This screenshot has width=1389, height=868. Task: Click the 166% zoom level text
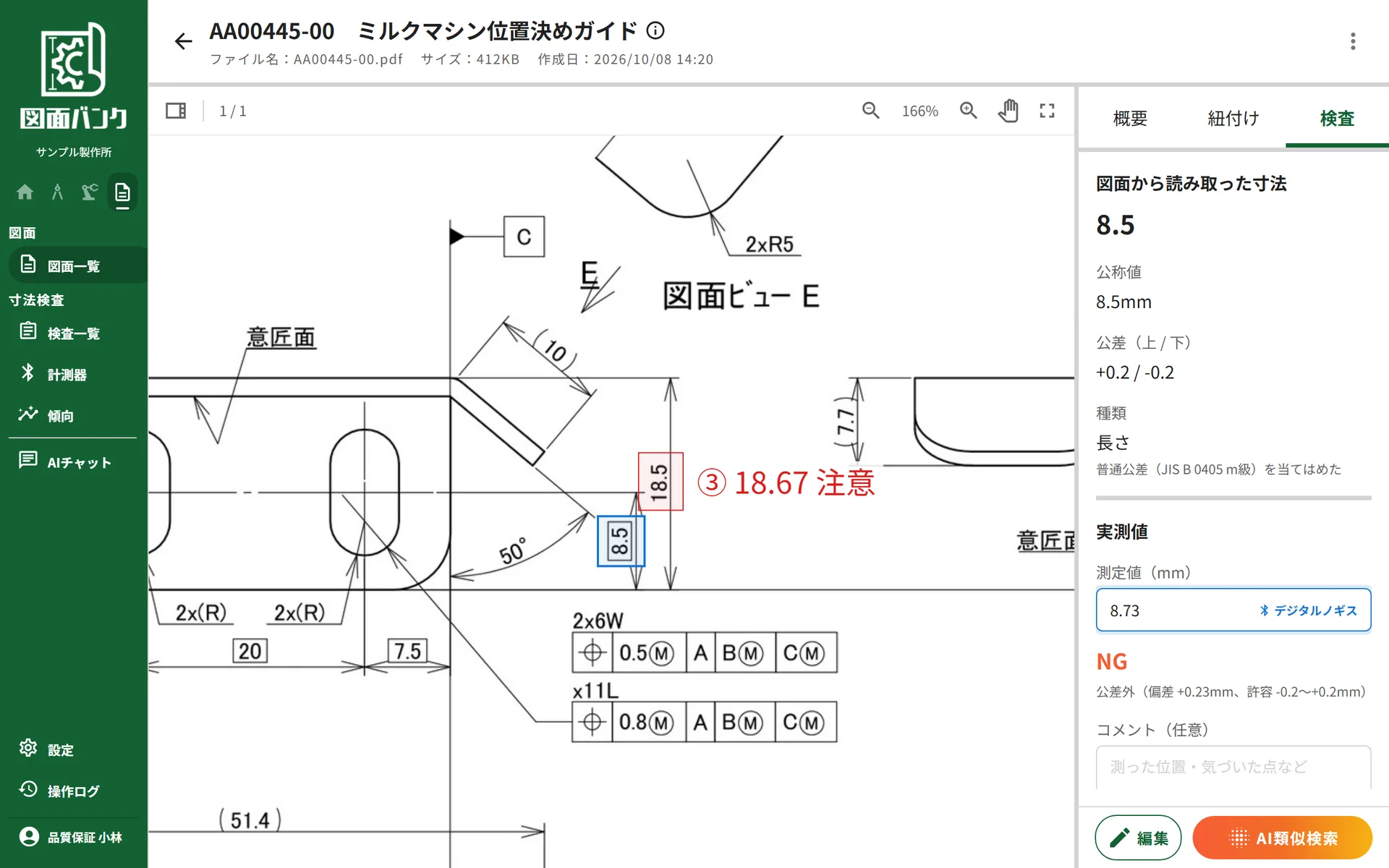[x=919, y=111]
